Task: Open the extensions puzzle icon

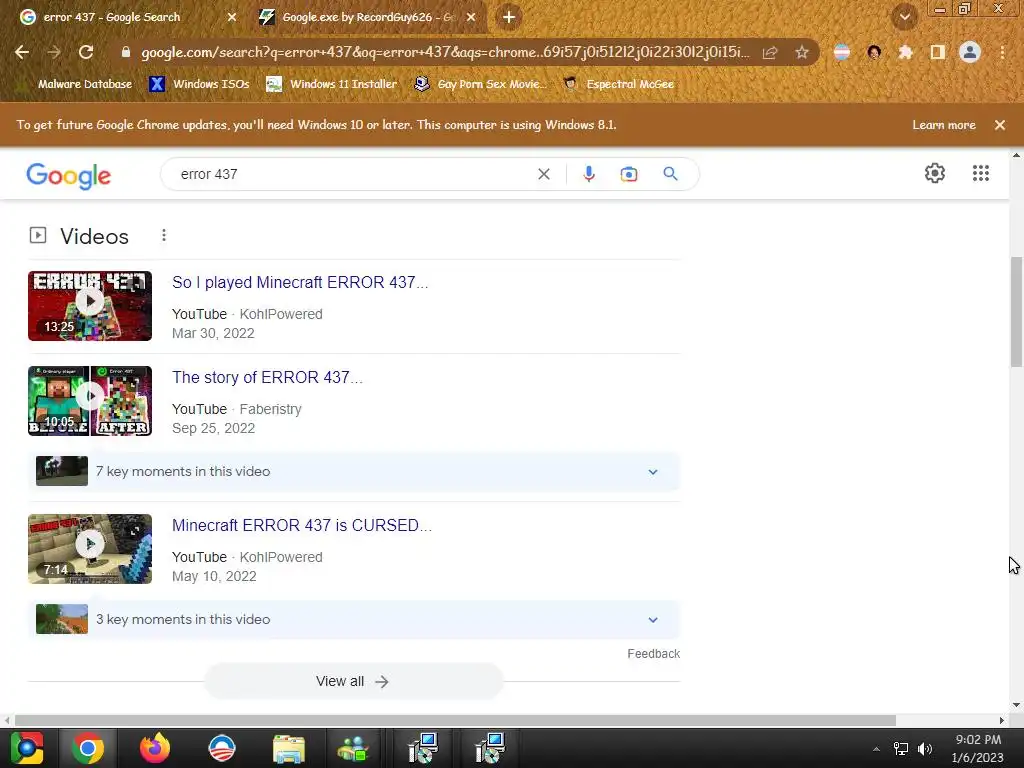Action: click(x=906, y=52)
